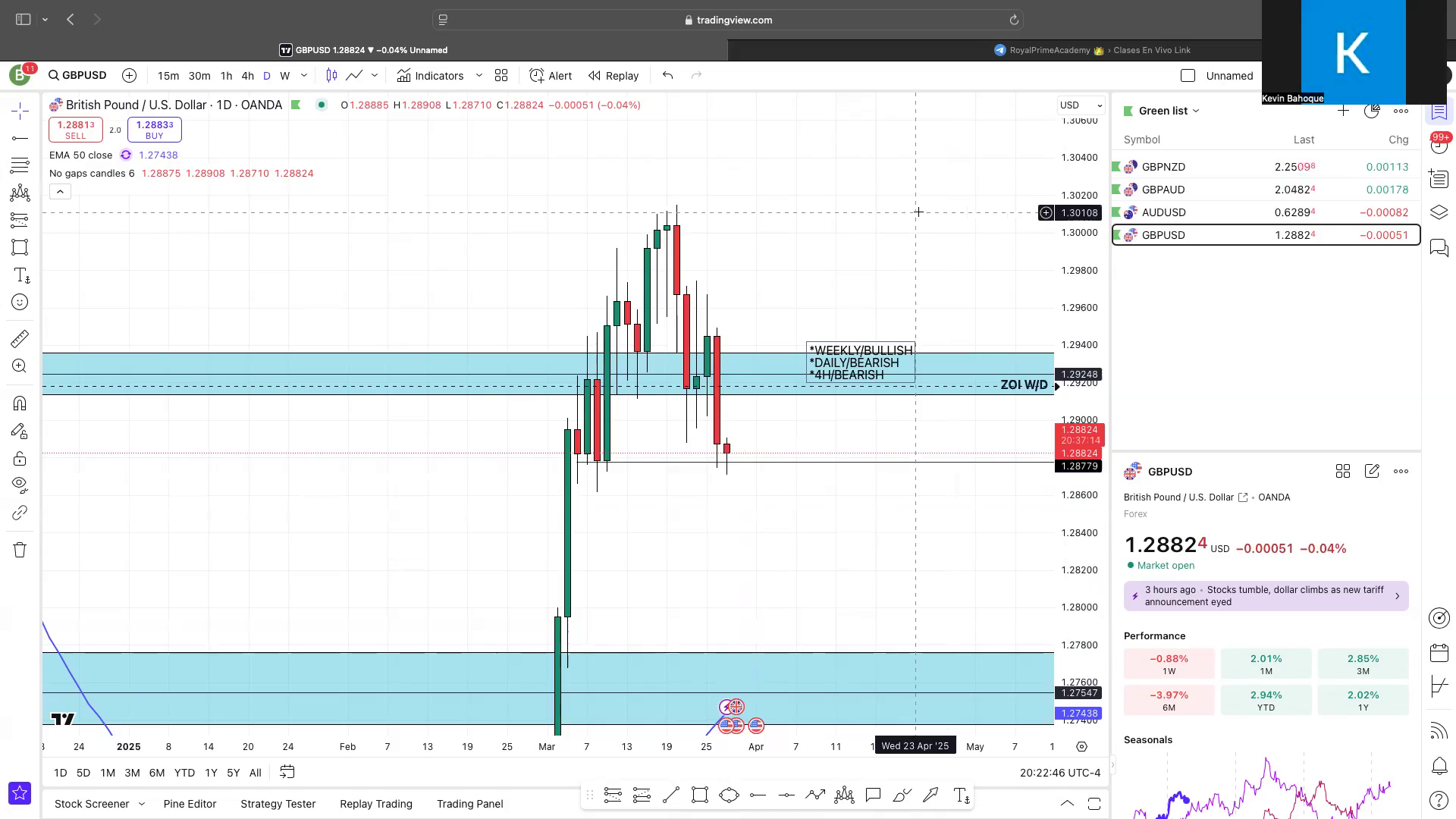Select the 1M date range

point(108,773)
